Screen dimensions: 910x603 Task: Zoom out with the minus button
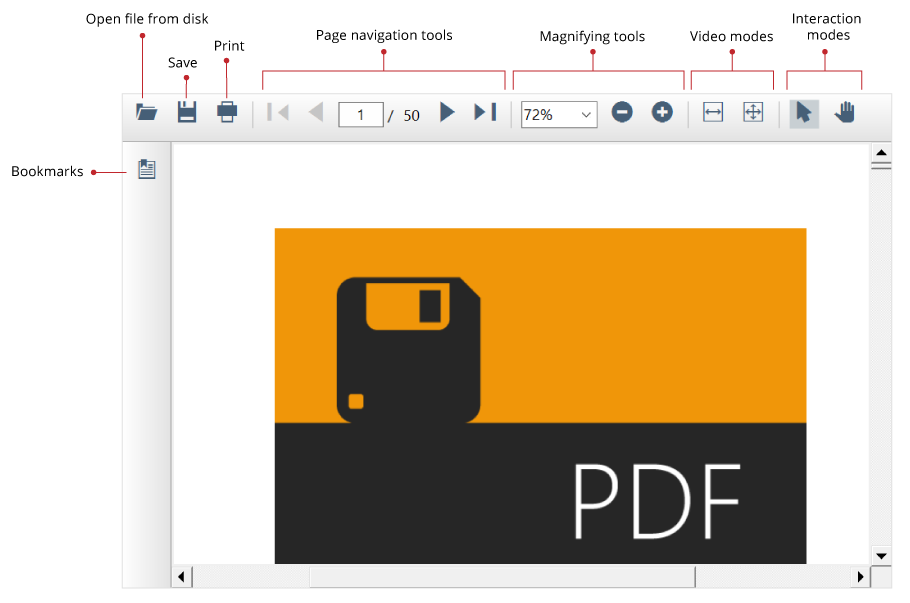point(621,112)
